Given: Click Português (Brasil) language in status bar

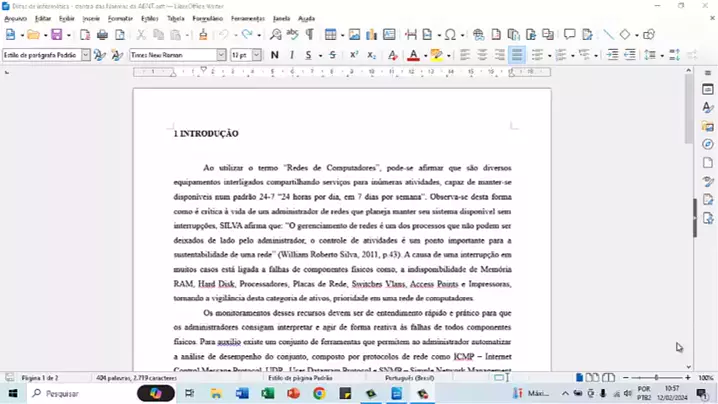Looking at the screenshot, I should (411, 378).
